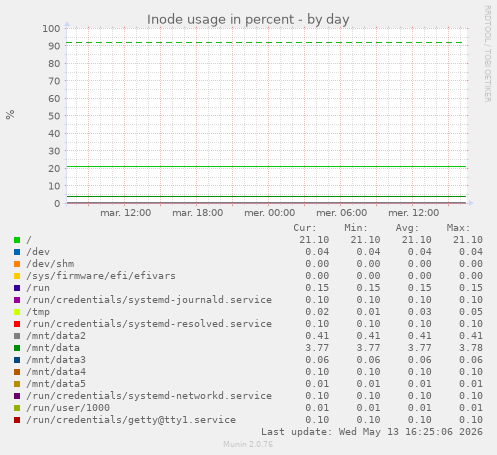Click the Cur value 21.10 for /
The height and width of the screenshot is (455, 497).
tap(314, 240)
